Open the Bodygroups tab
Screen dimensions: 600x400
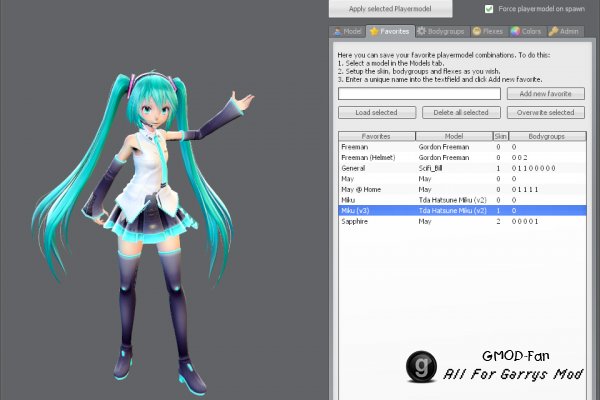(x=441, y=31)
